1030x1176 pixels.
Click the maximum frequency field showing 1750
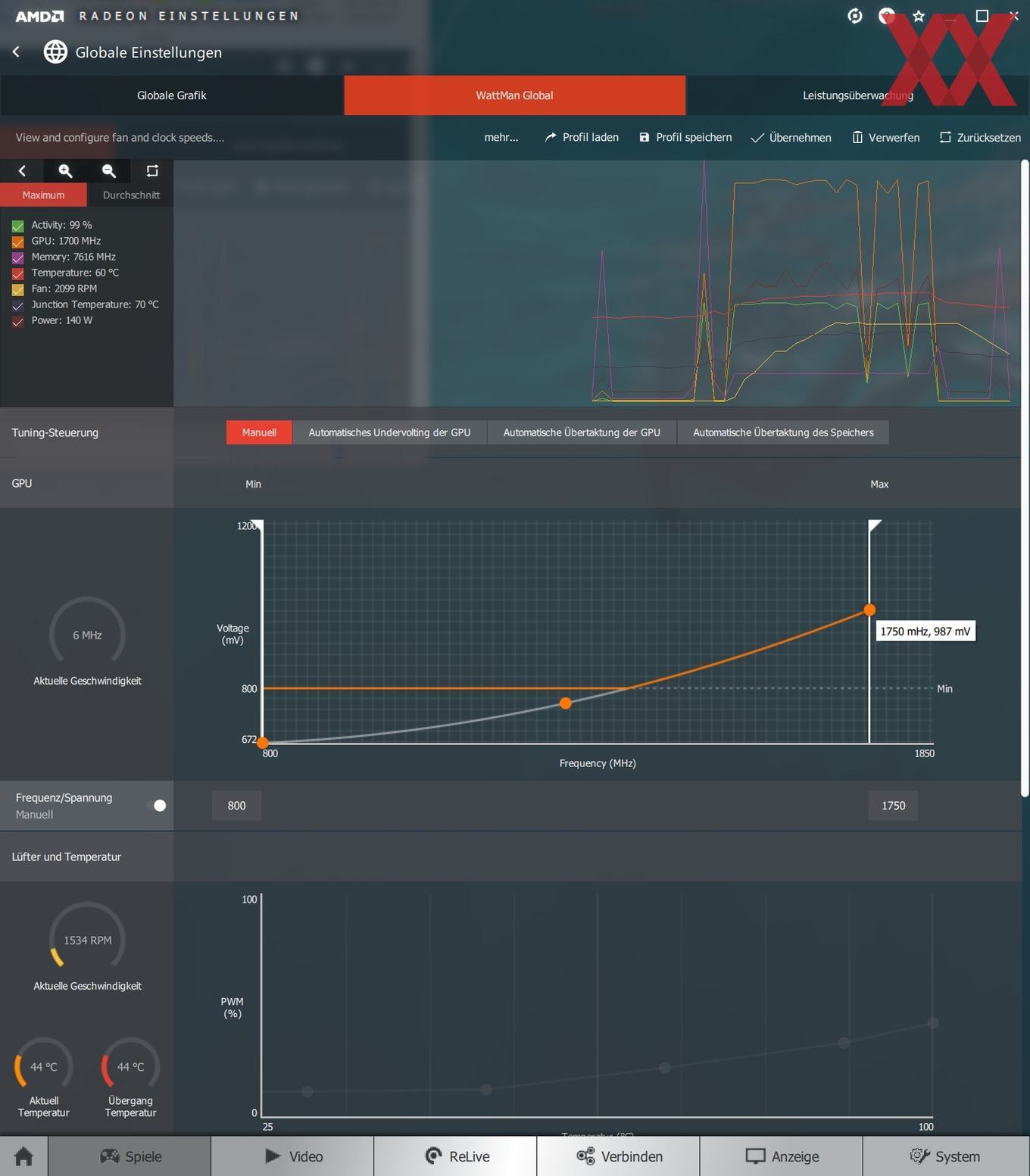[x=894, y=806]
